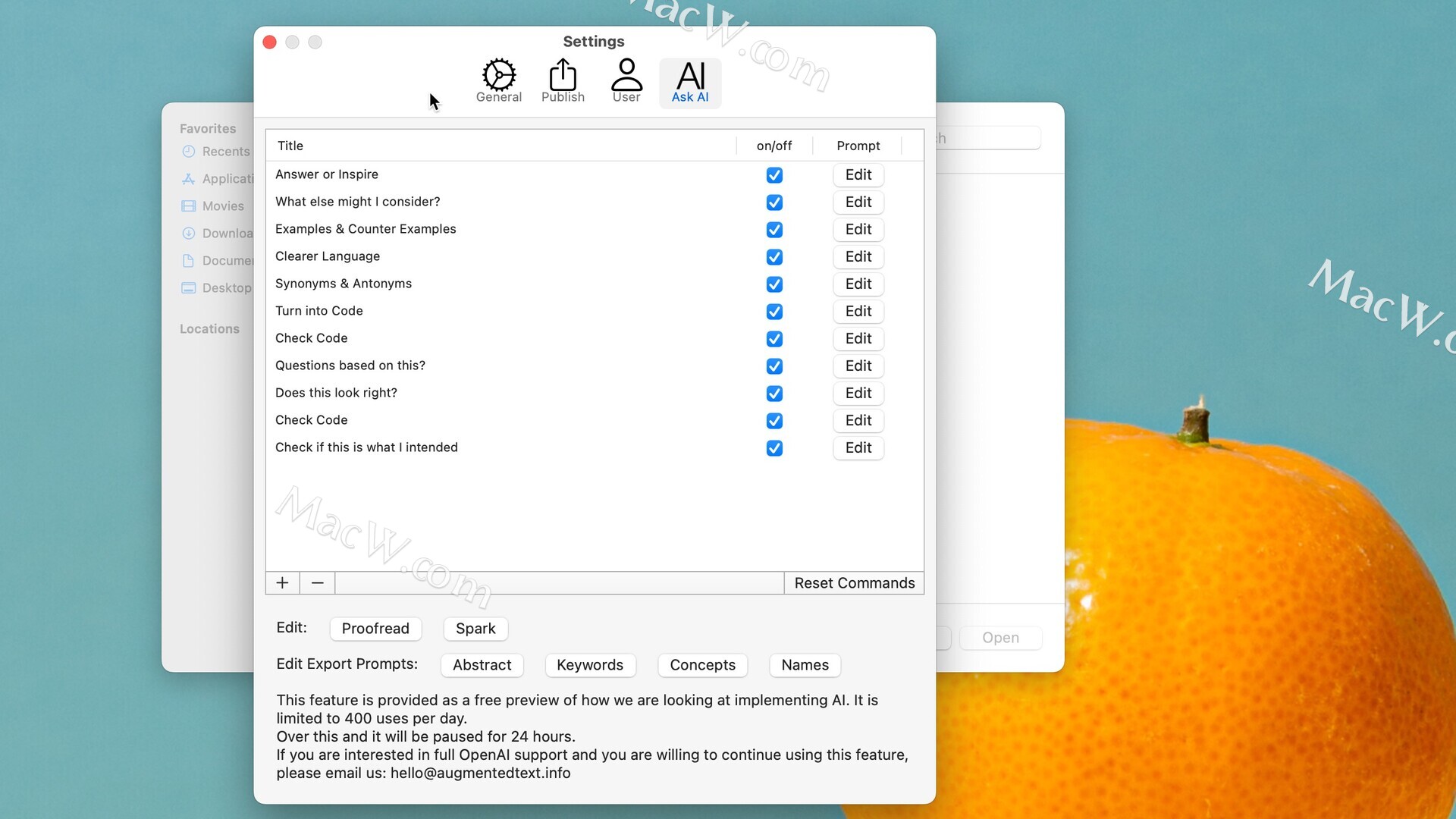Remove selected command with minus button

(318, 582)
